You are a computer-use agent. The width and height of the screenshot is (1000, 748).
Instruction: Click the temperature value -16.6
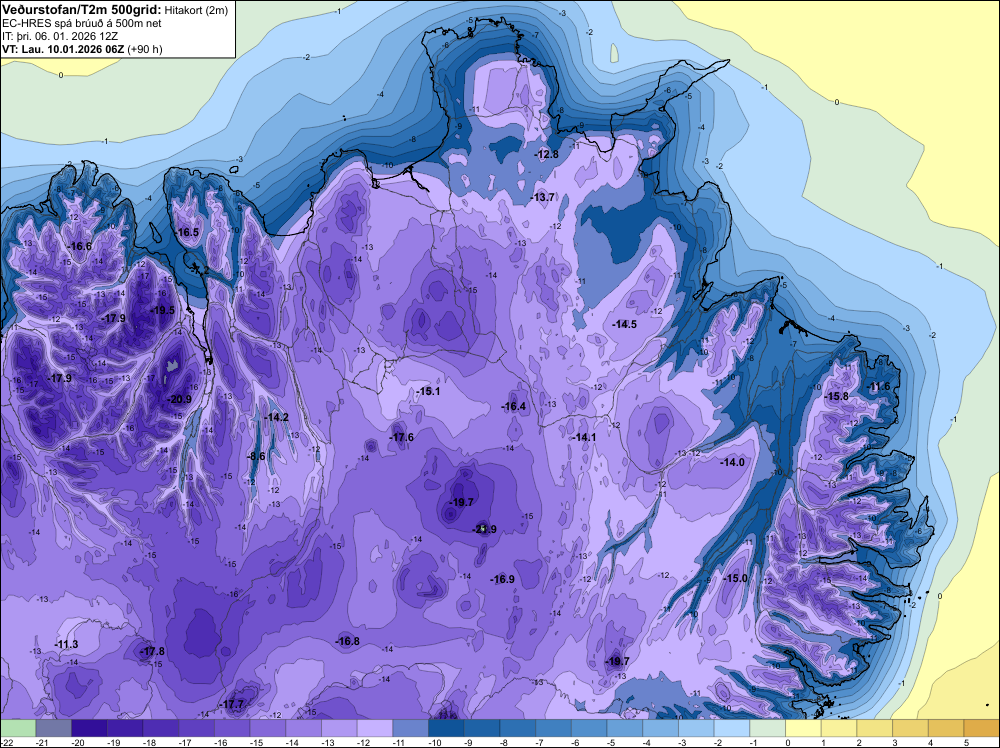(x=80, y=246)
